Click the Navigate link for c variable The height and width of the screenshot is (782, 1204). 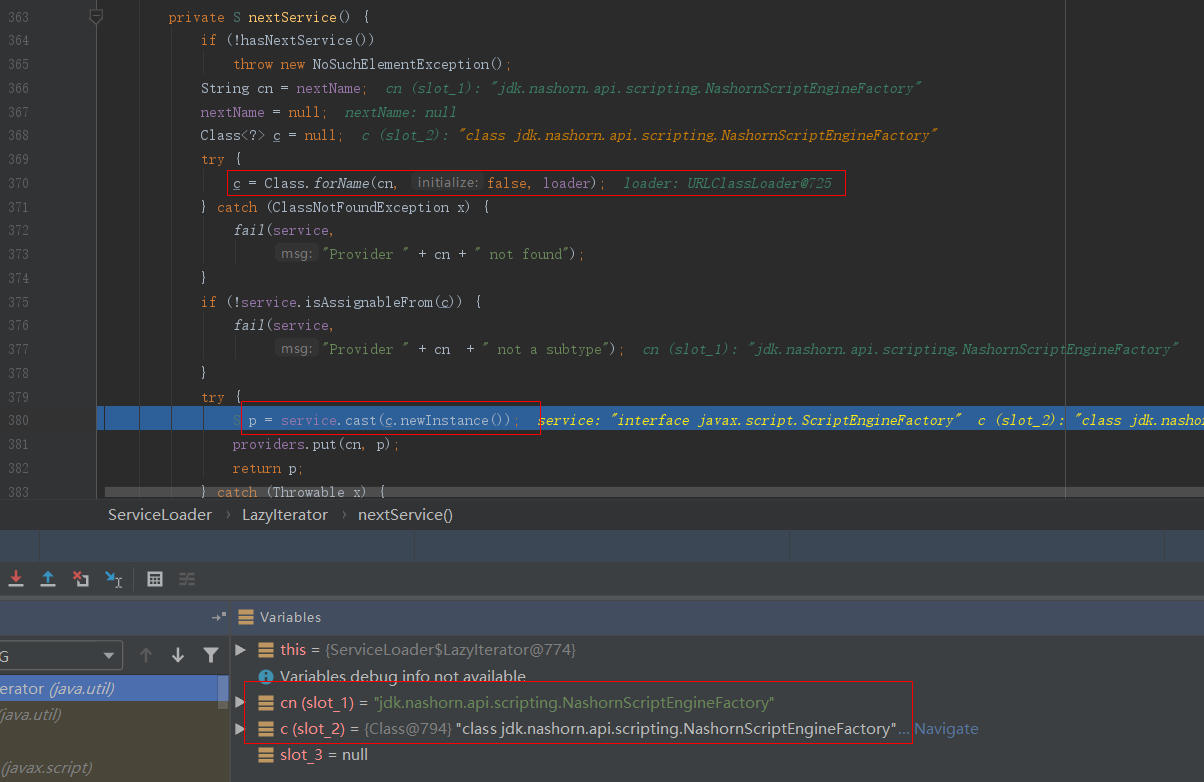(945, 729)
